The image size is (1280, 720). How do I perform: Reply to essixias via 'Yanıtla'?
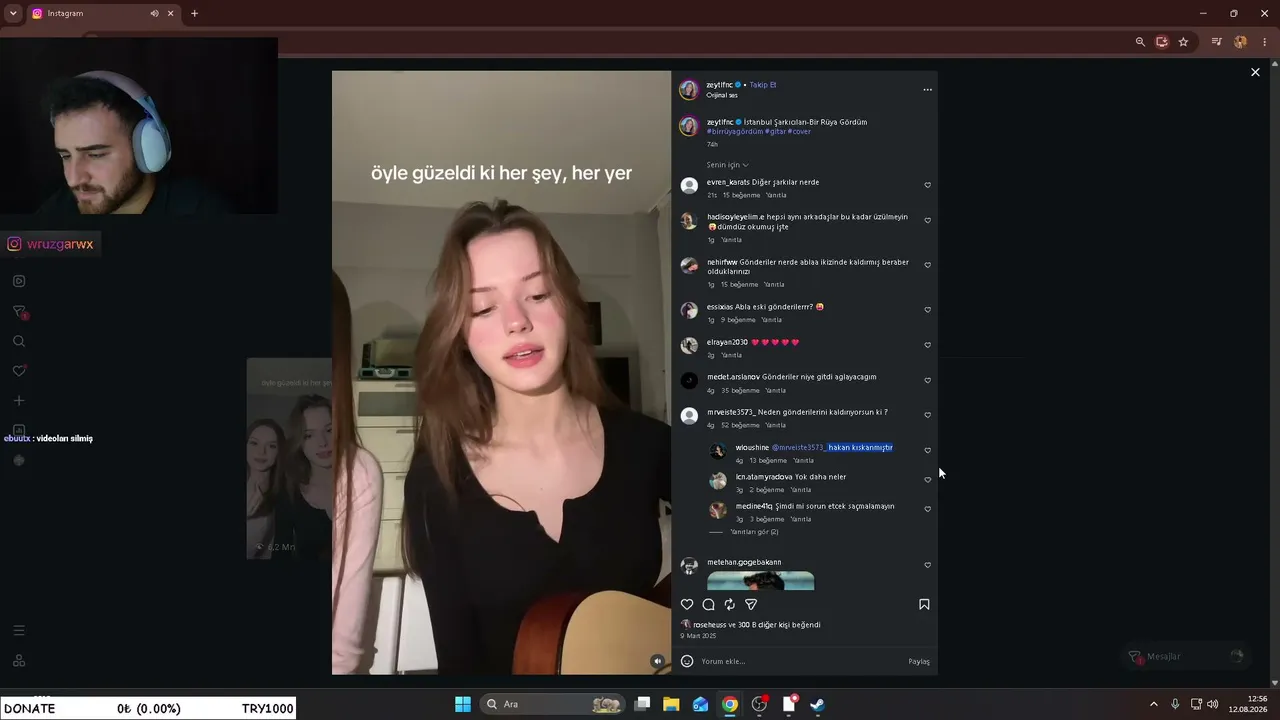[x=771, y=320]
